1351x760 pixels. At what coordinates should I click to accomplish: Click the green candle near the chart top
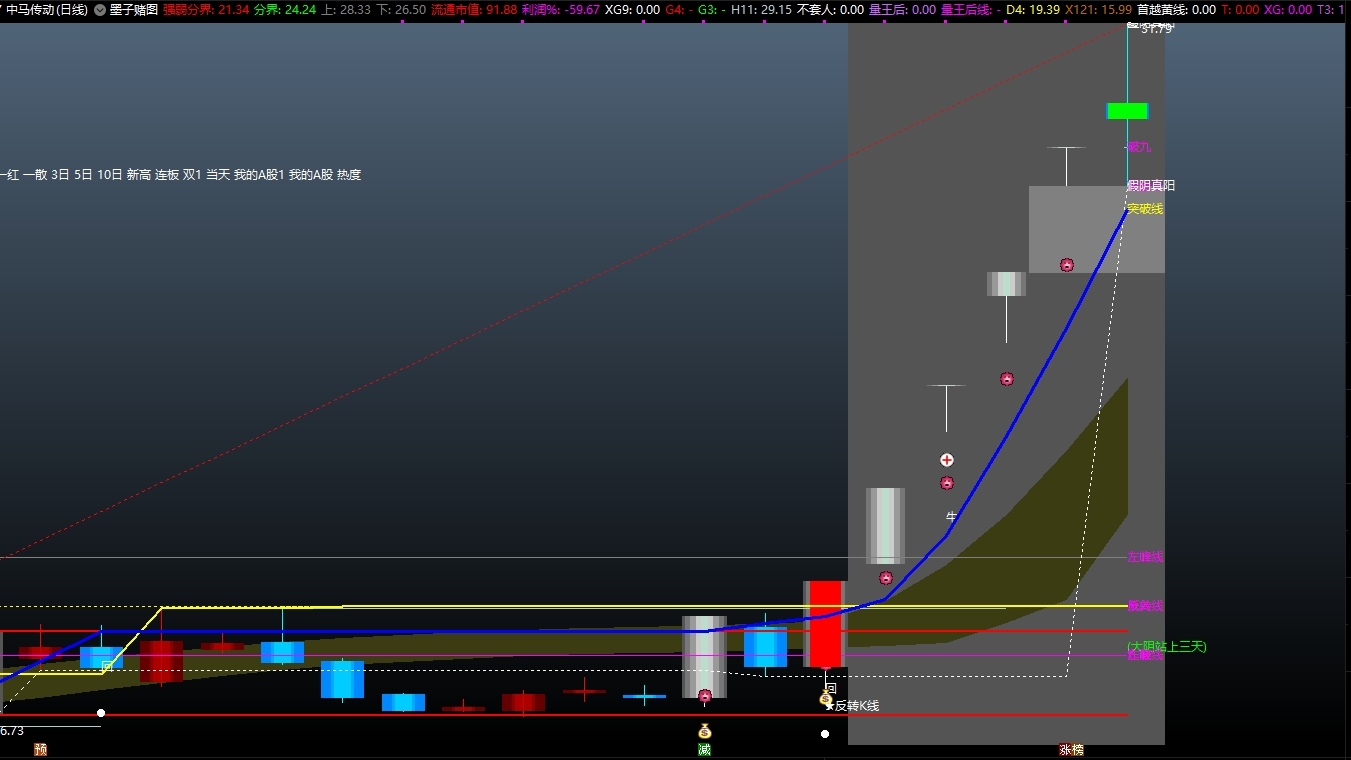click(x=1127, y=111)
